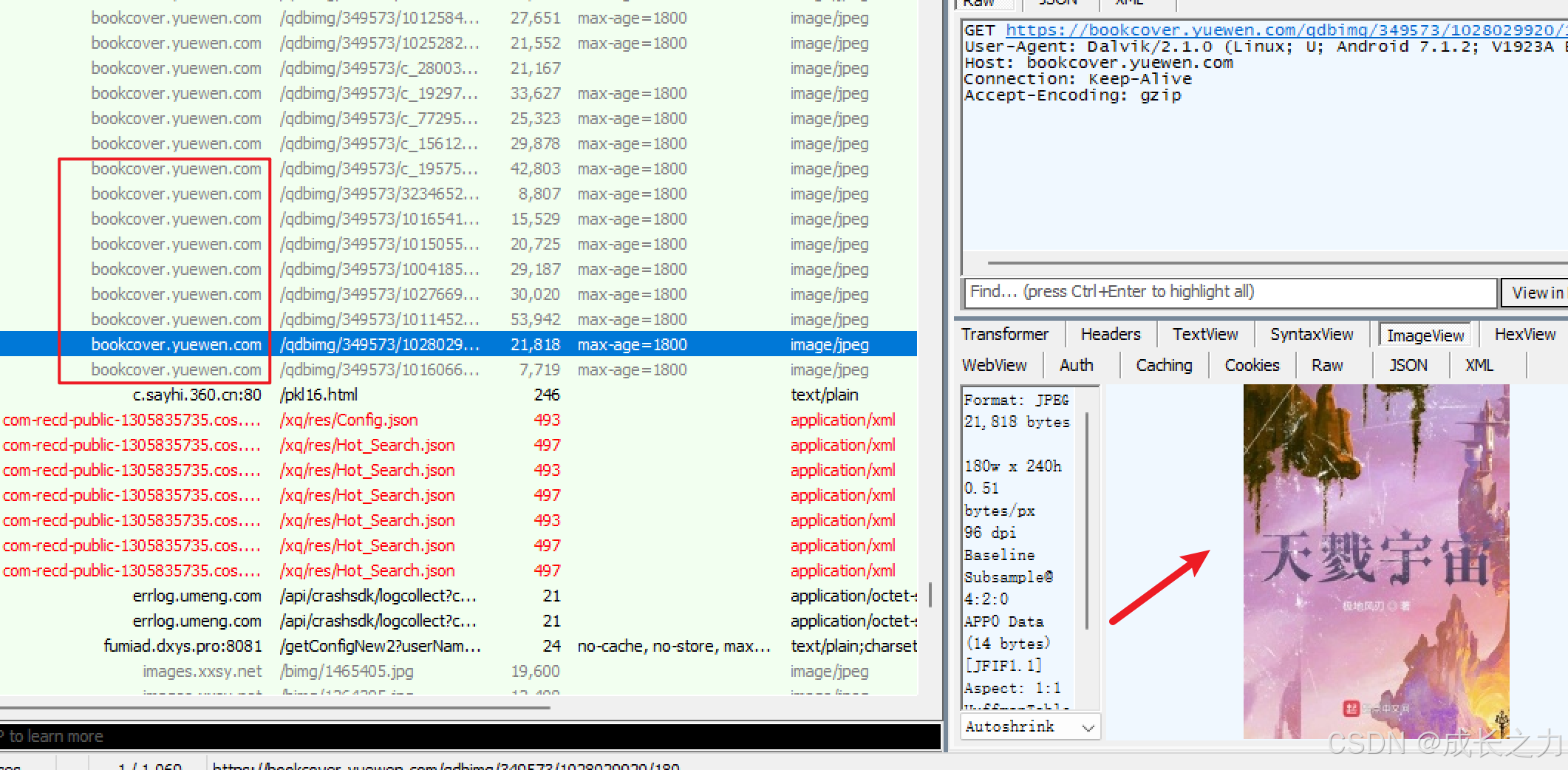Click the Accept-Encoding: gzip header line
Viewport: 1568px width, 770px height.
1072,95
